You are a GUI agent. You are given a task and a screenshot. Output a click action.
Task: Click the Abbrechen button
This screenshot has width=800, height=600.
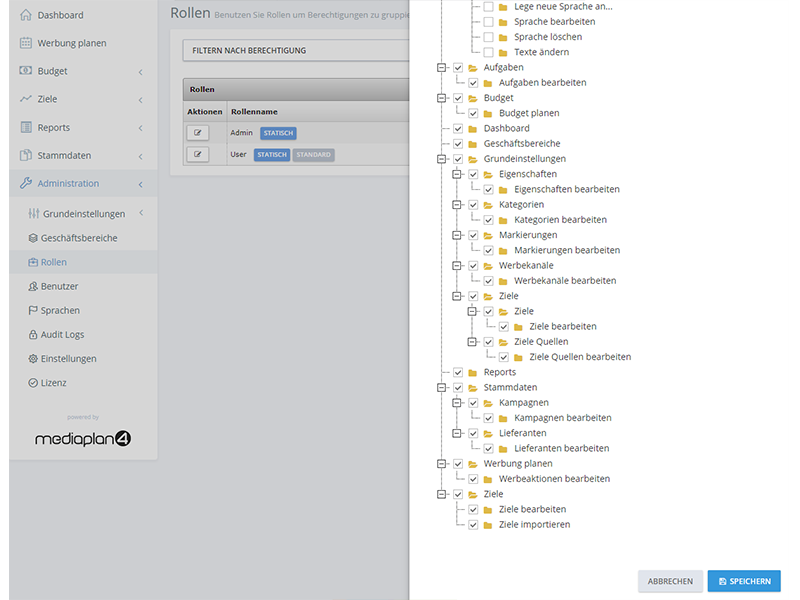tap(670, 581)
